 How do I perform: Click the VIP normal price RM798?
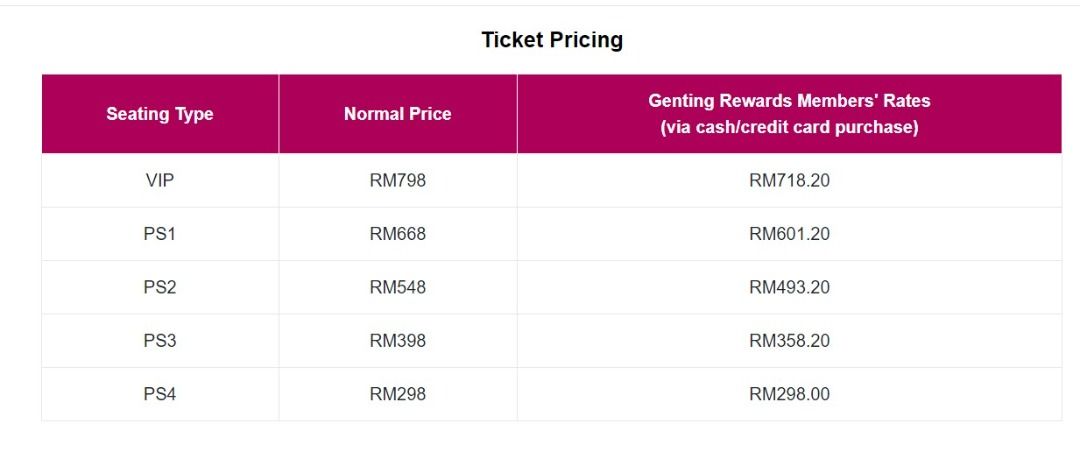397,181
